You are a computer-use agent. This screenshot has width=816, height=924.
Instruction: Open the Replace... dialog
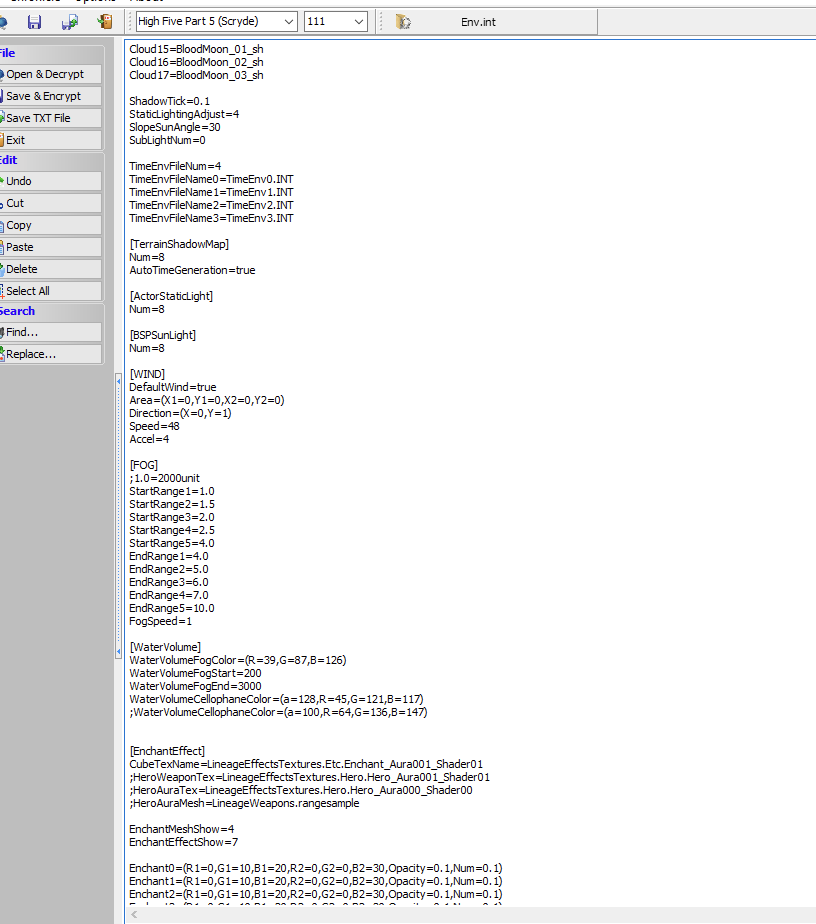click(x=50, y=354)
